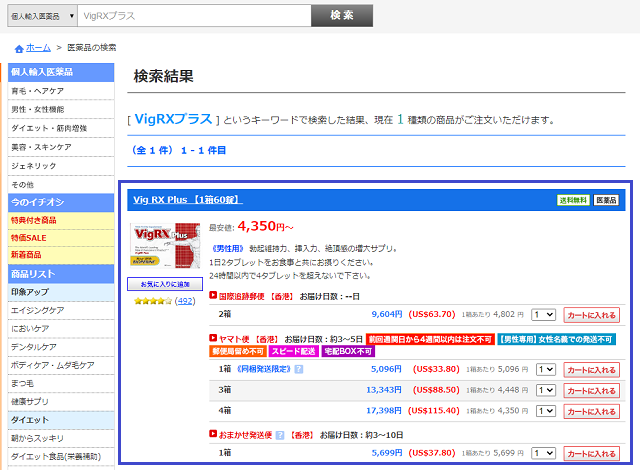640x470 pixels.
Task: Click the 宅配BOX不可 purple tag
Action: [348, 351]
